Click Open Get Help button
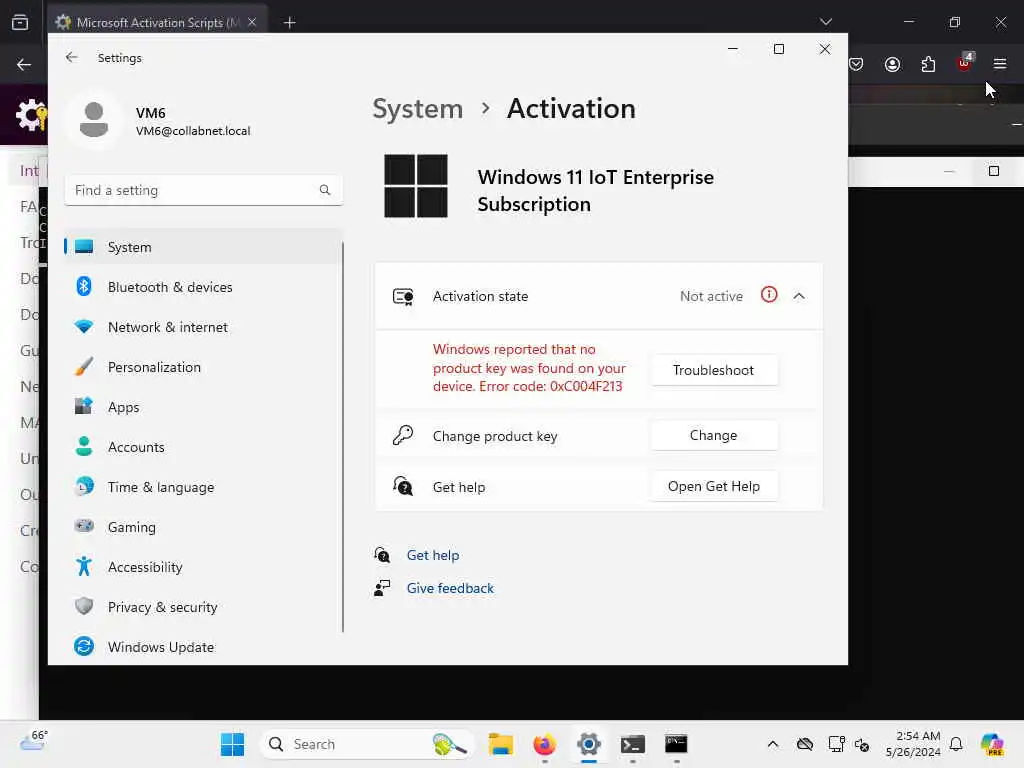This screenshot has width=1024, height=768. pyautogui.click(x=714, y=487)
